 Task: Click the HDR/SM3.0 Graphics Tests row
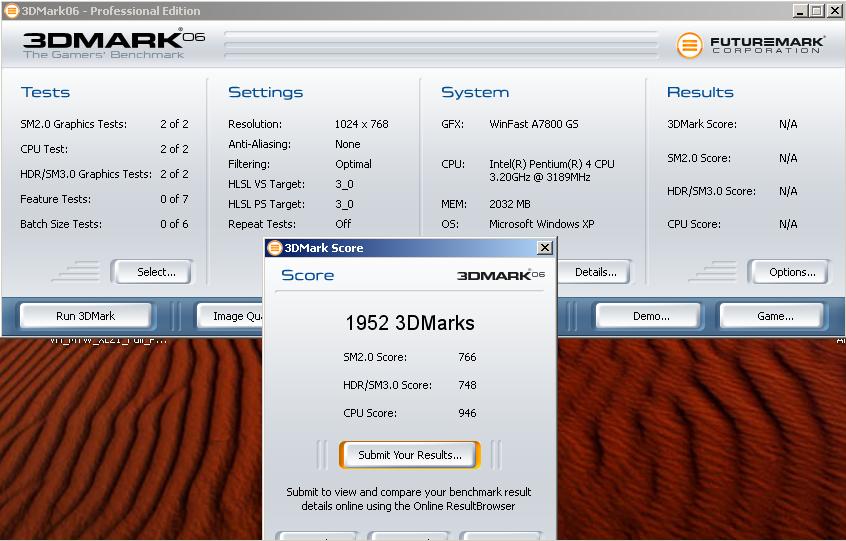[x=104, y=174]
